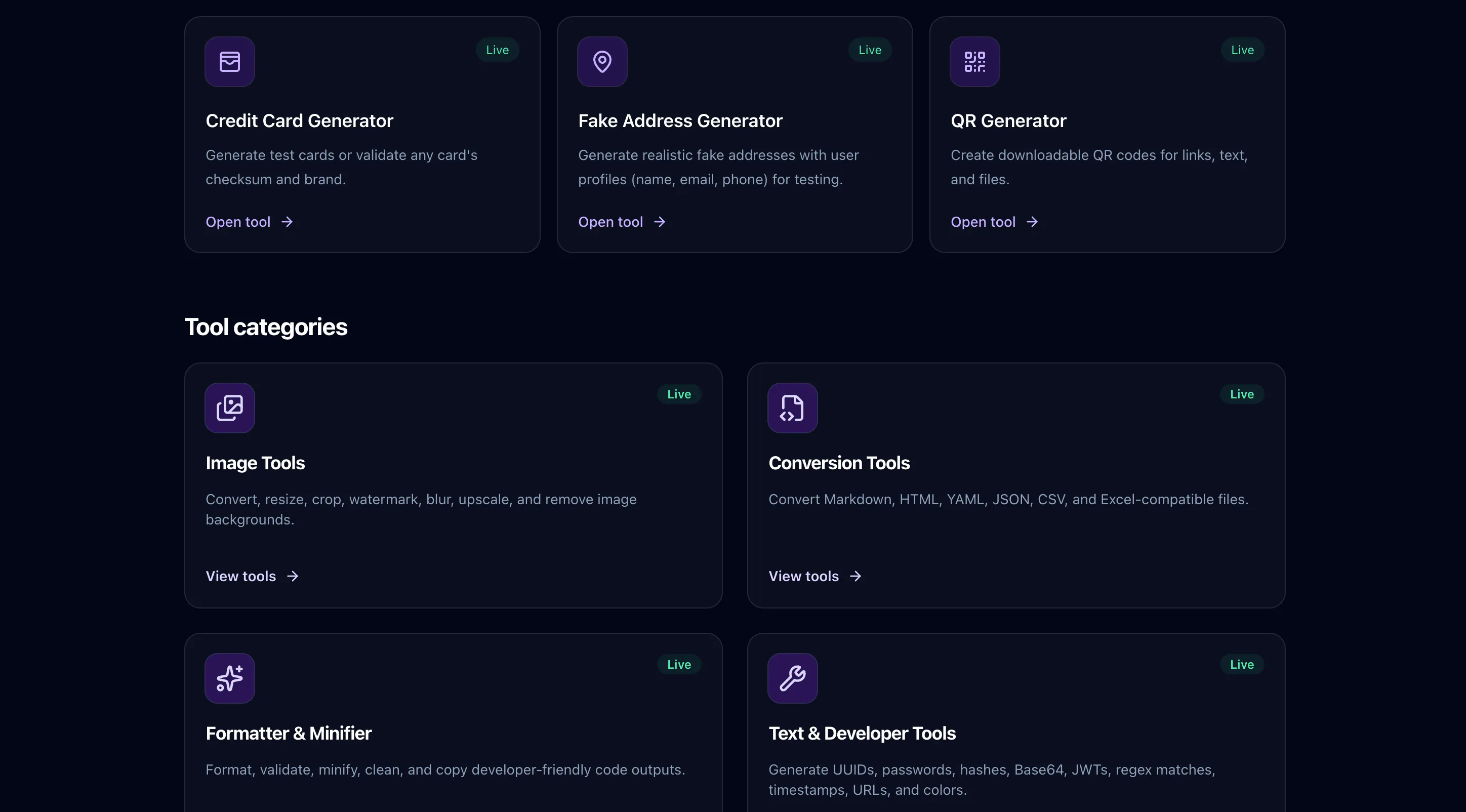This screenshot has height=812, width=1466.
Task: Click the Image Tools pictures icon
Action: pyautogui.click(x=229, y=408)
